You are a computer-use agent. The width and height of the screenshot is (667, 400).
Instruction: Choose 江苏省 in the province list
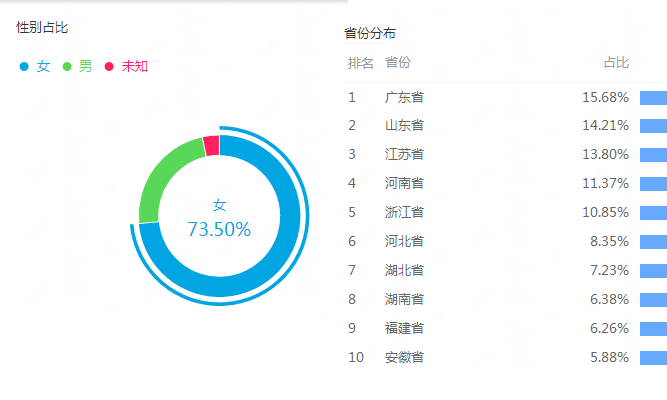tap(404, 154)
